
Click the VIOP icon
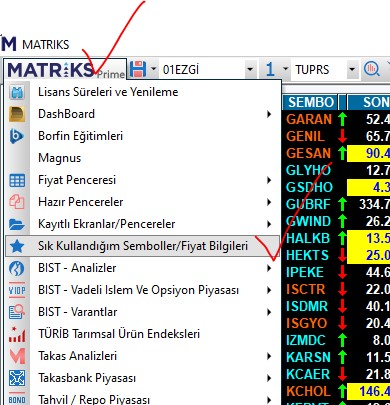[x=17, y=290]
